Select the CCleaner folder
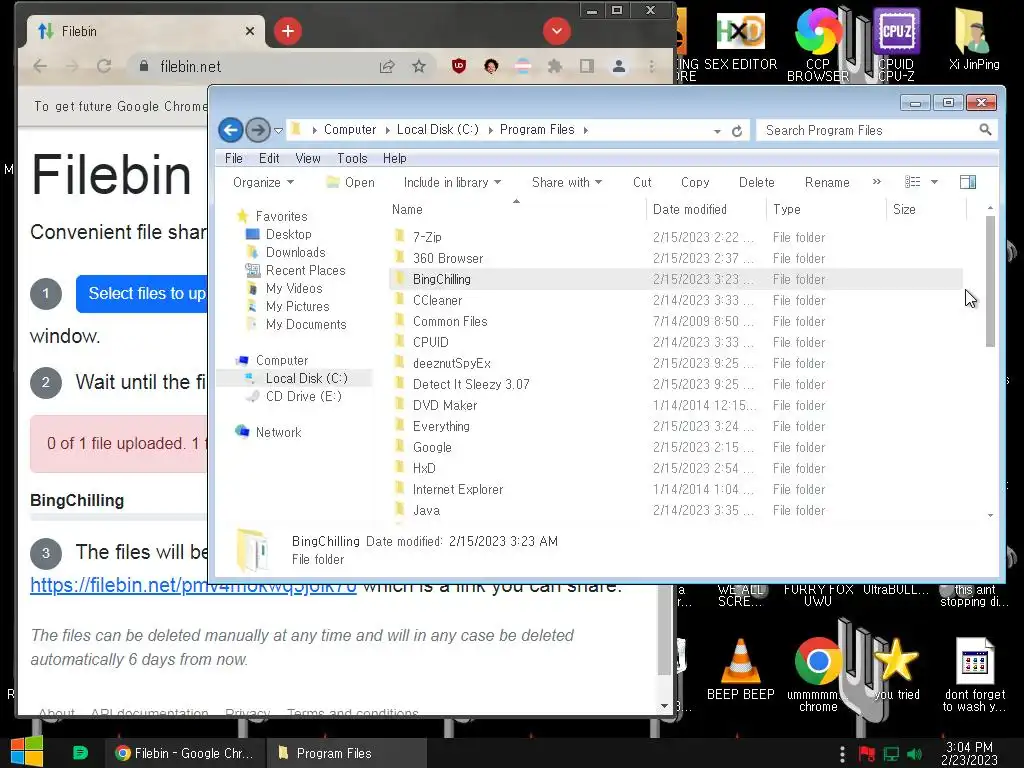The image size is (1024, 768). tap(676, 300)
